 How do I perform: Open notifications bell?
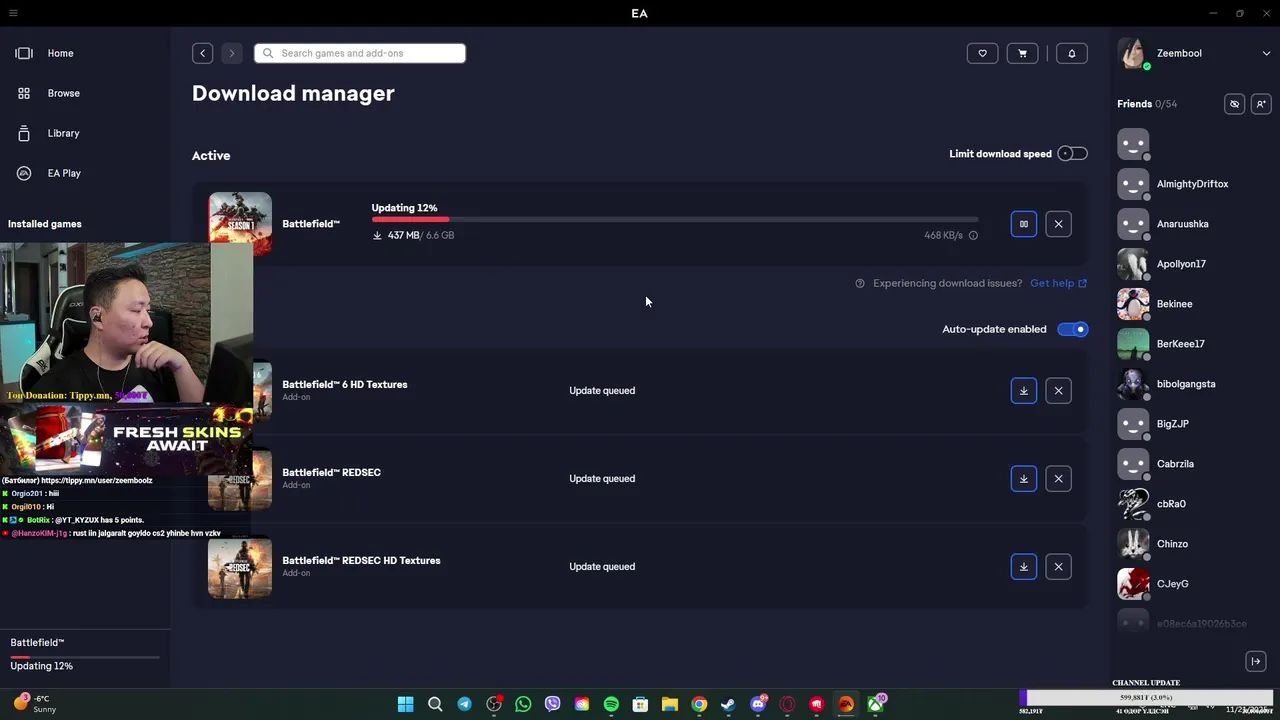point(1072,53)
